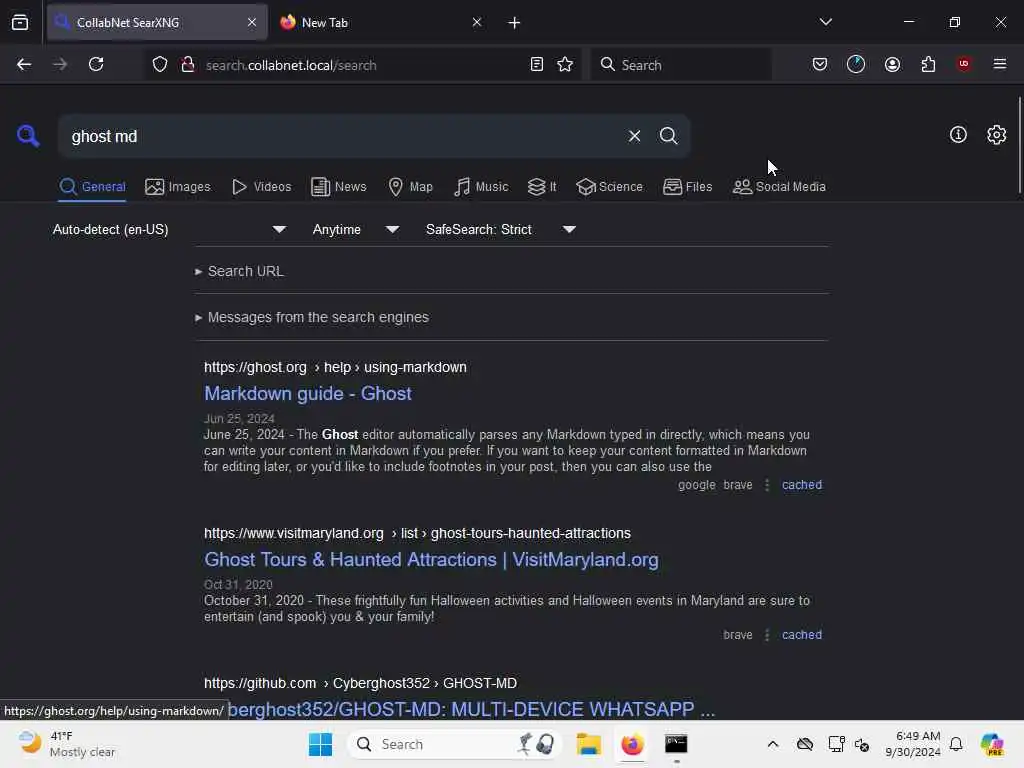Select the It category
This screenshot has width=1024, height=768.
pos(541,187)
